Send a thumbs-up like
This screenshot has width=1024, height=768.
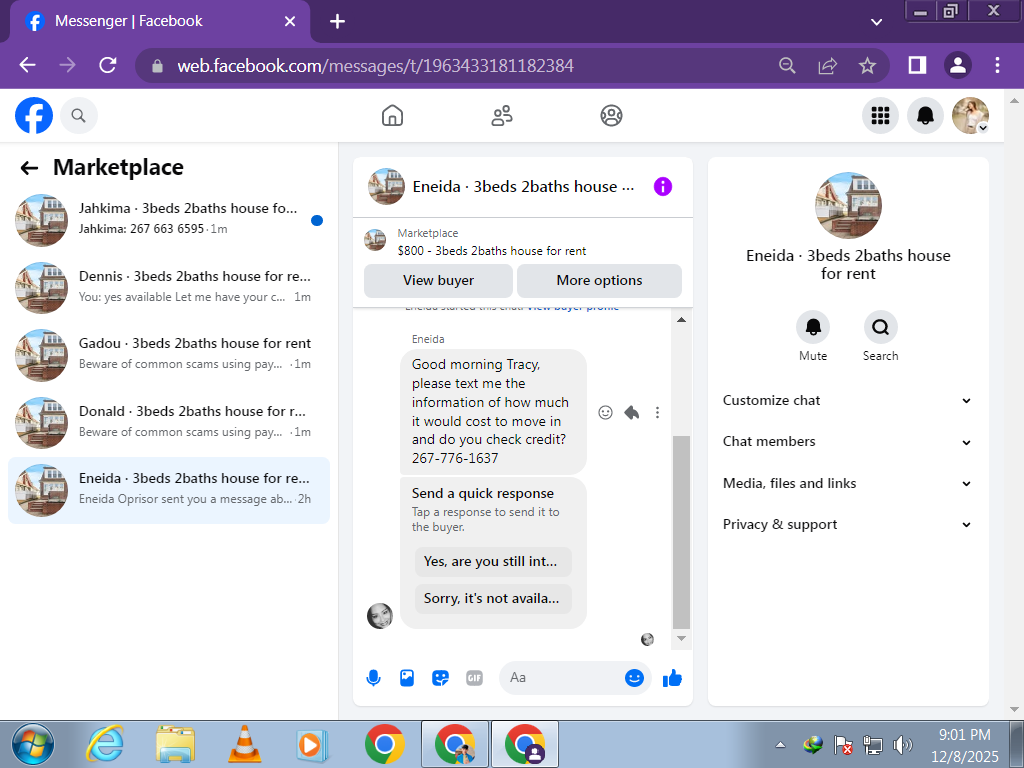tap(672, 678)
